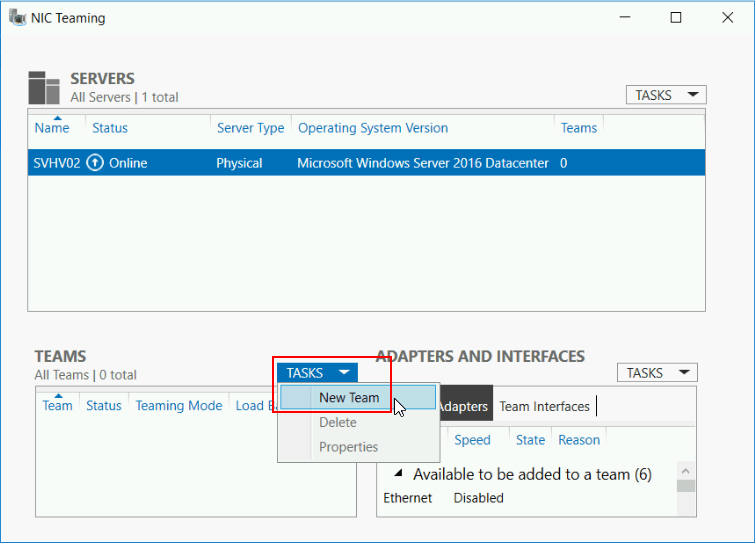This screenshot has height=543, width=755.
Task: Click the adapters list scrollbar up arrow
Action: tap(686, 471)
